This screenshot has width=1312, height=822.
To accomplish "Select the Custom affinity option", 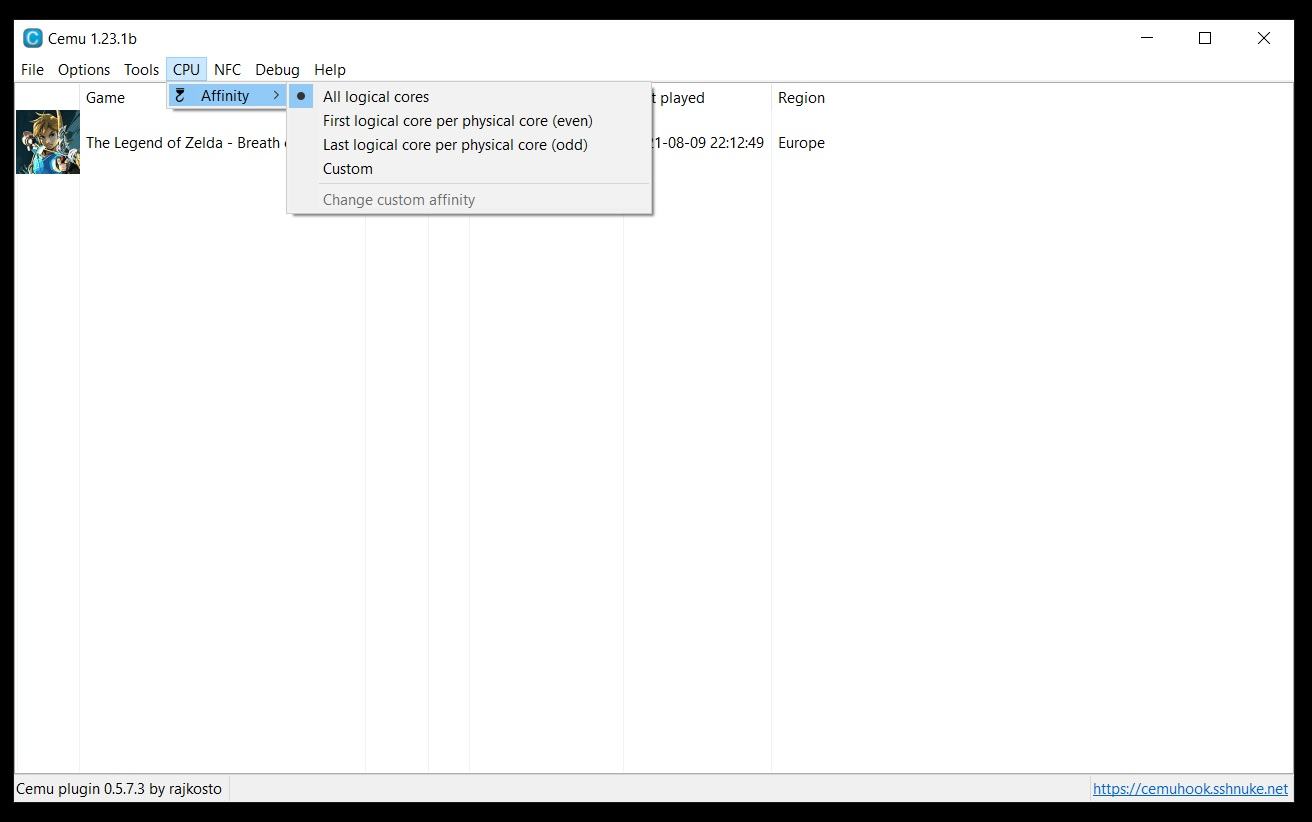I will (x=470, y=169).
